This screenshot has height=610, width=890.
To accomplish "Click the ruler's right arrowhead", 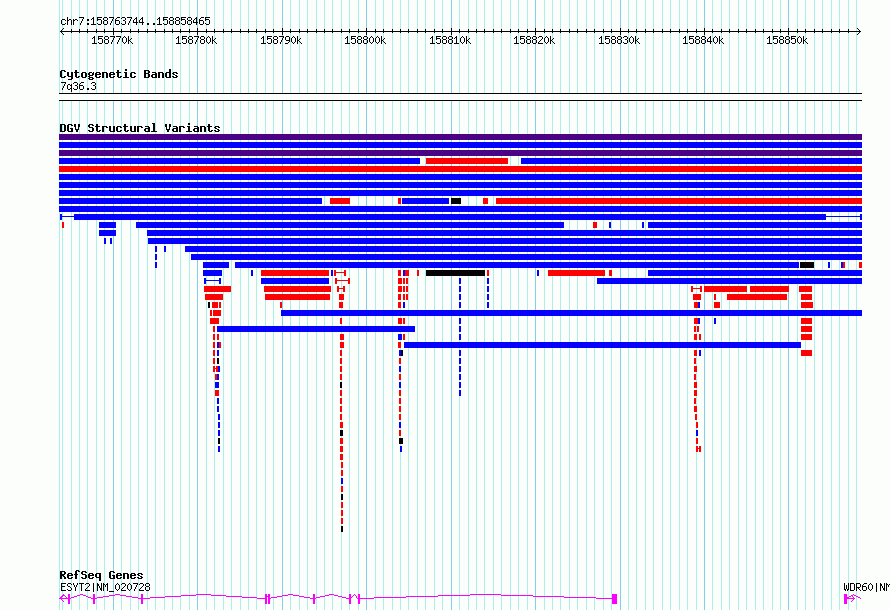I will pyautogui.click(x=859, y=32).
